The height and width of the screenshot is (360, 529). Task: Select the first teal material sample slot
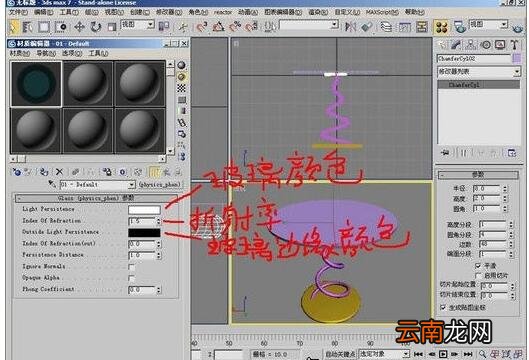click(36, 84)
